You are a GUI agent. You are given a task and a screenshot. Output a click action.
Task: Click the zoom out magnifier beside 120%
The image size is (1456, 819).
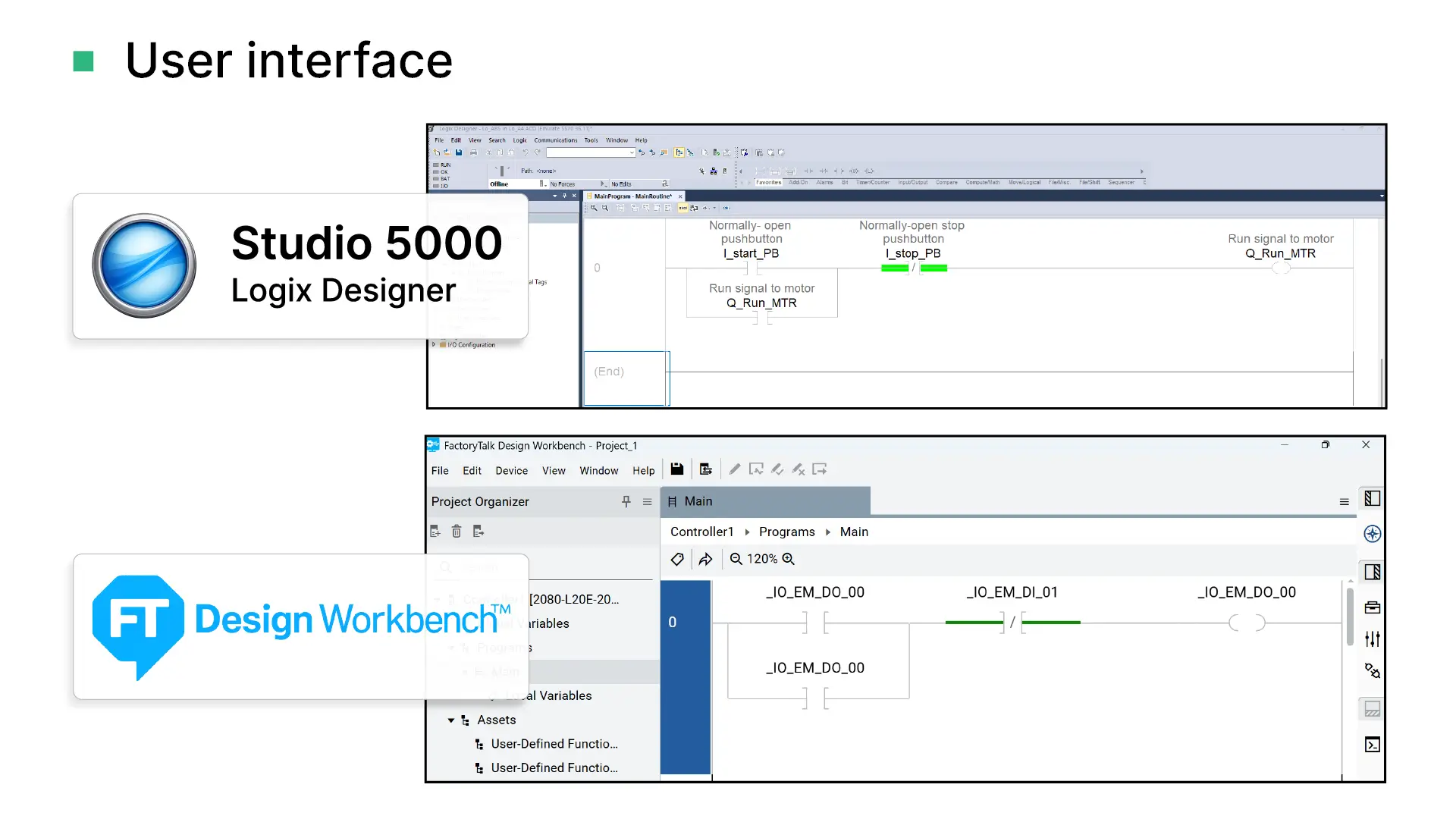pos(736,559)
